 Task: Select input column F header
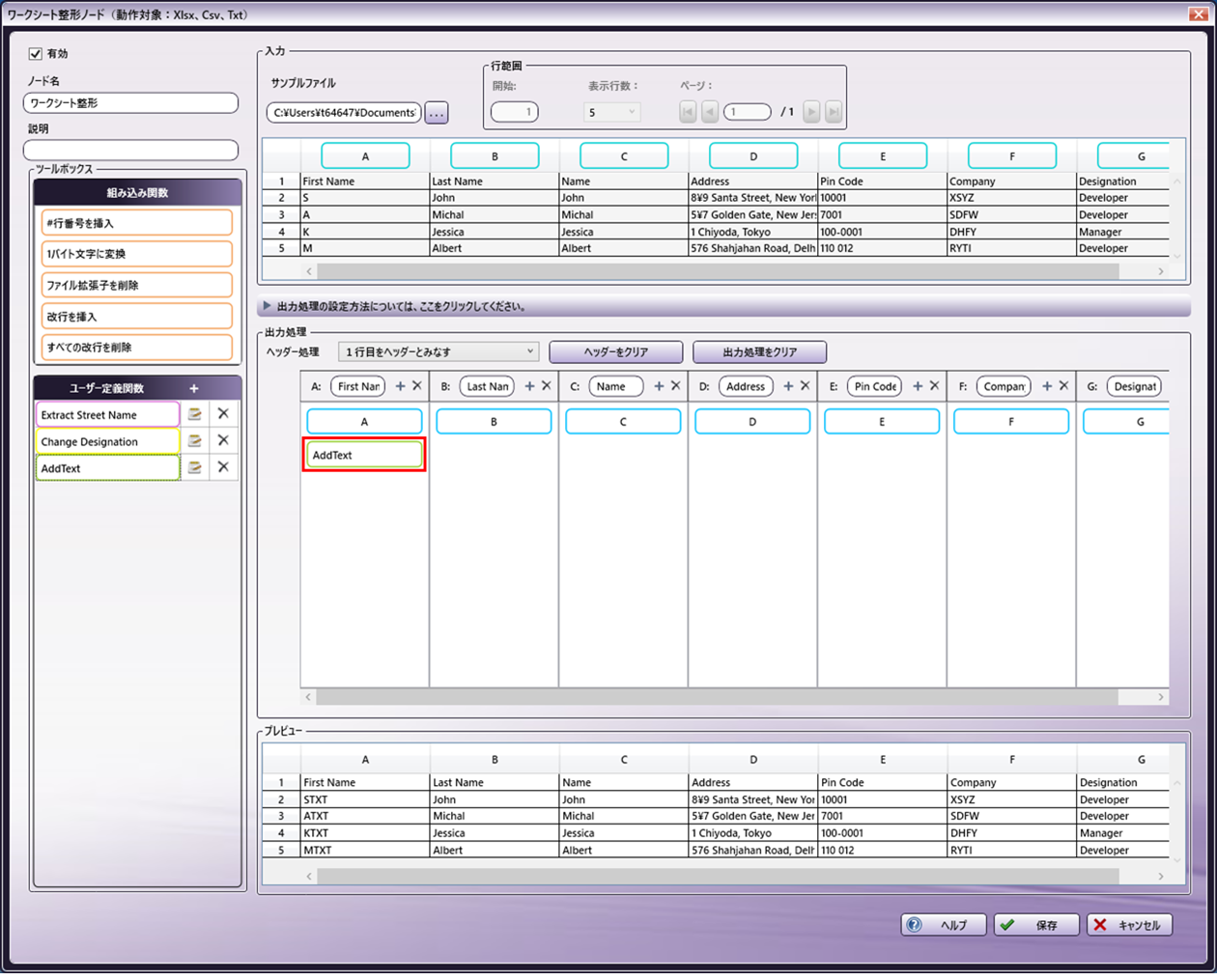tap(1012, 156)
